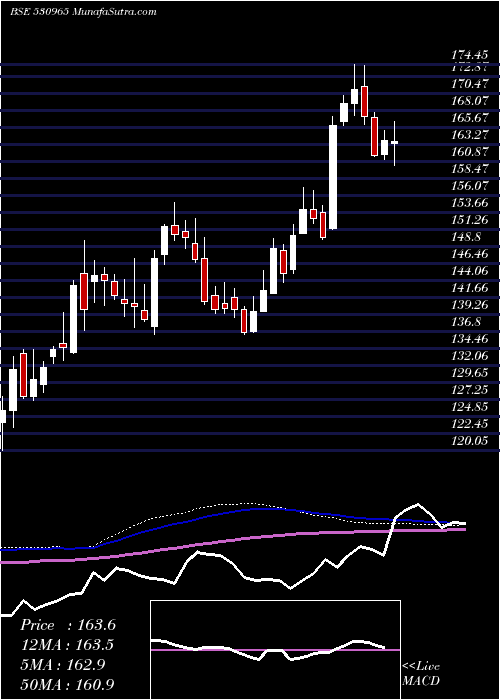
Task: Click the 139.26 price axis label
Action: [469, 305]
